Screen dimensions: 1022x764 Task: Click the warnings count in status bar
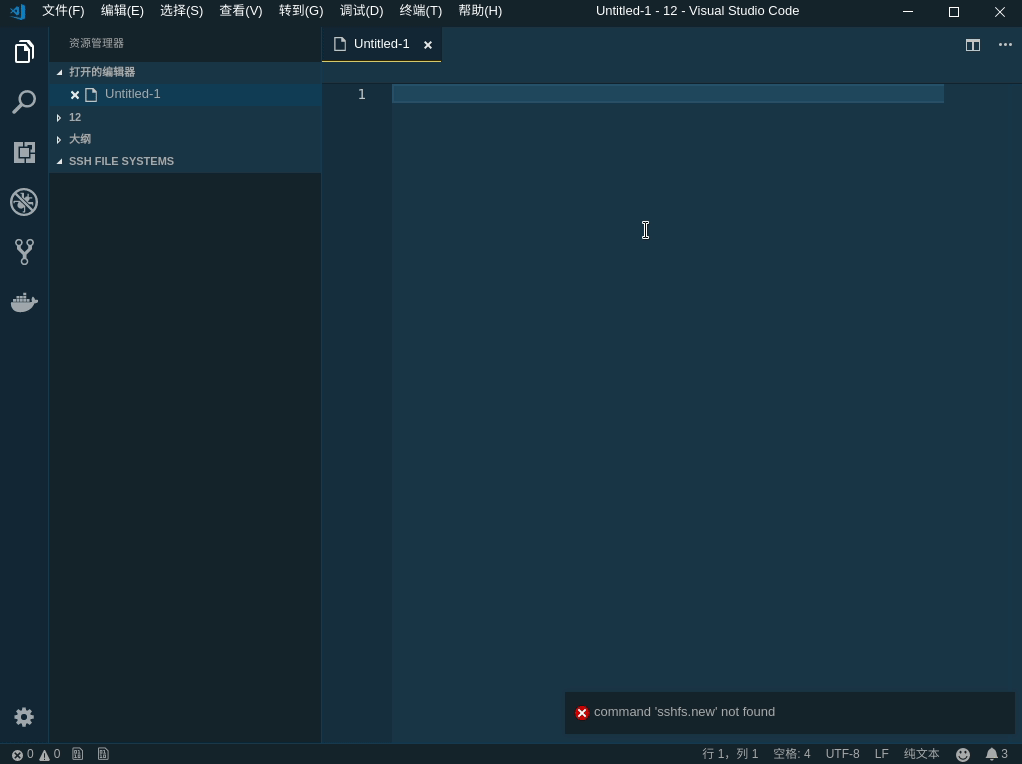point(50,754)
